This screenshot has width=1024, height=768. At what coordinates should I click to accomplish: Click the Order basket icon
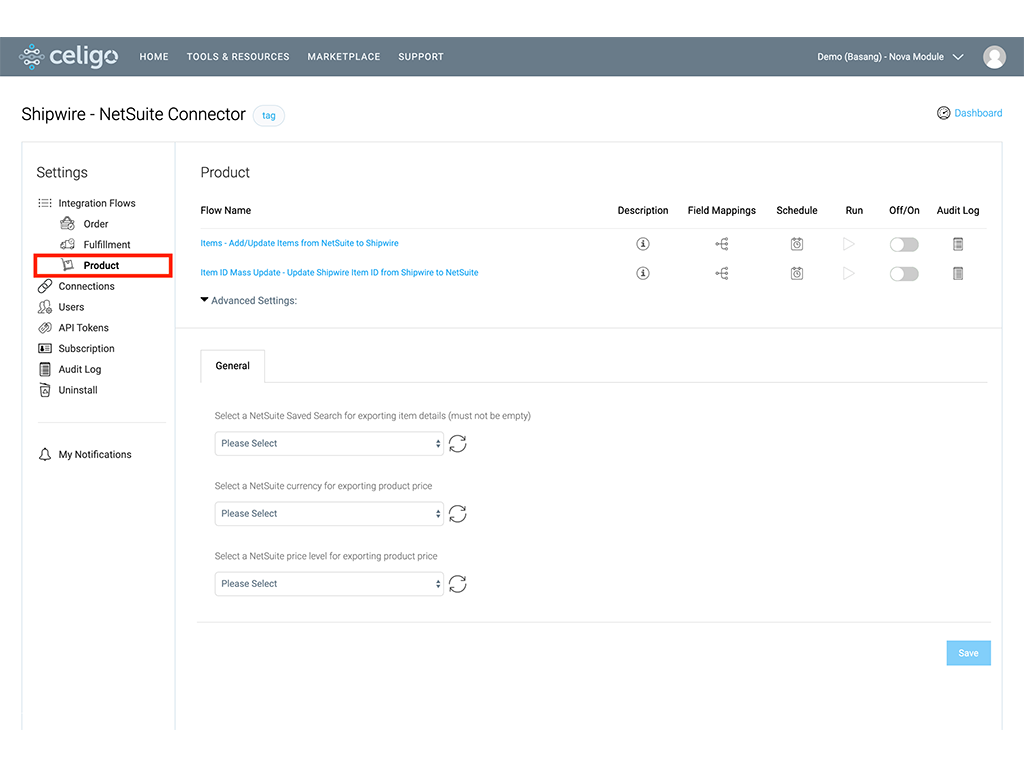(x=67, y=224)
